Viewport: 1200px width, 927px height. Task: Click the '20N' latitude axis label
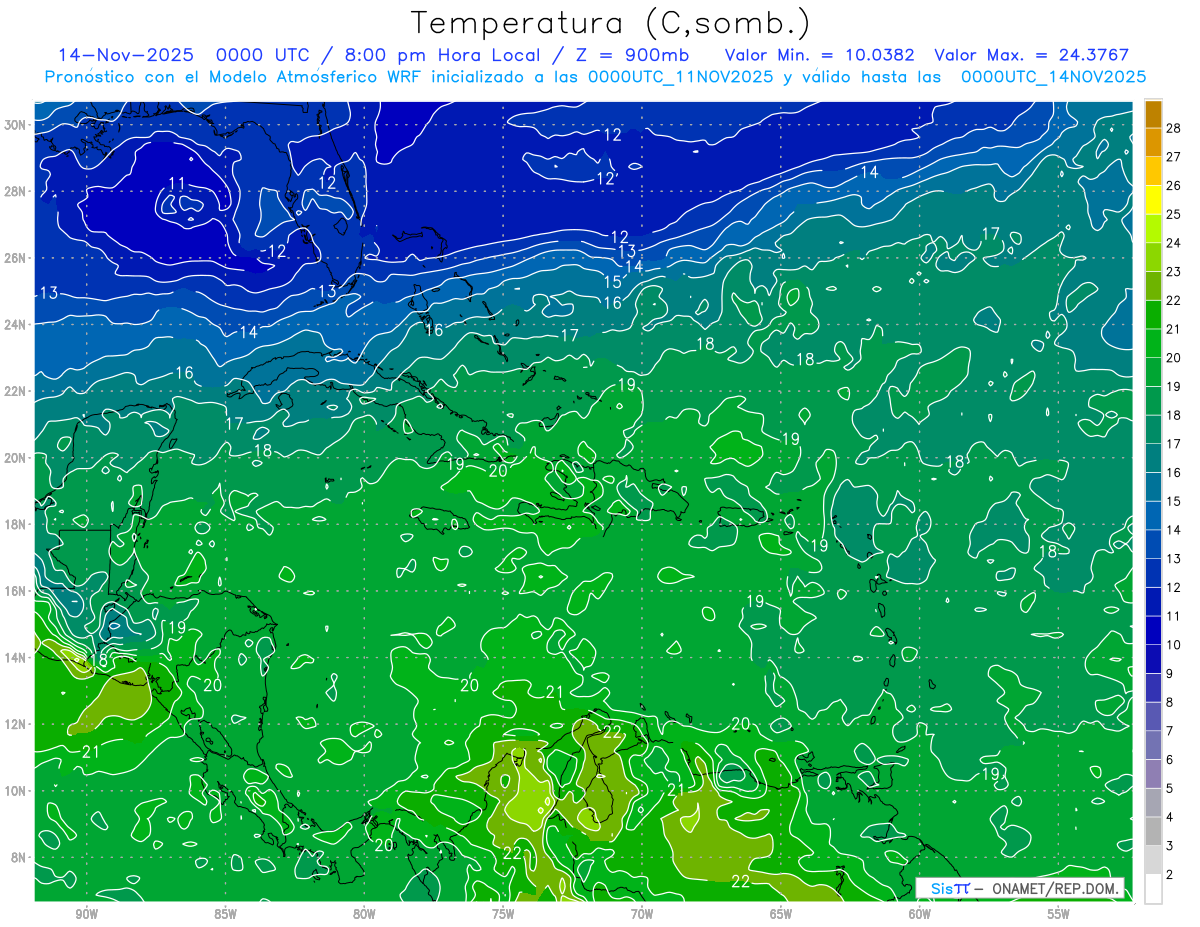pyautogui.click(x=15, y=457)
